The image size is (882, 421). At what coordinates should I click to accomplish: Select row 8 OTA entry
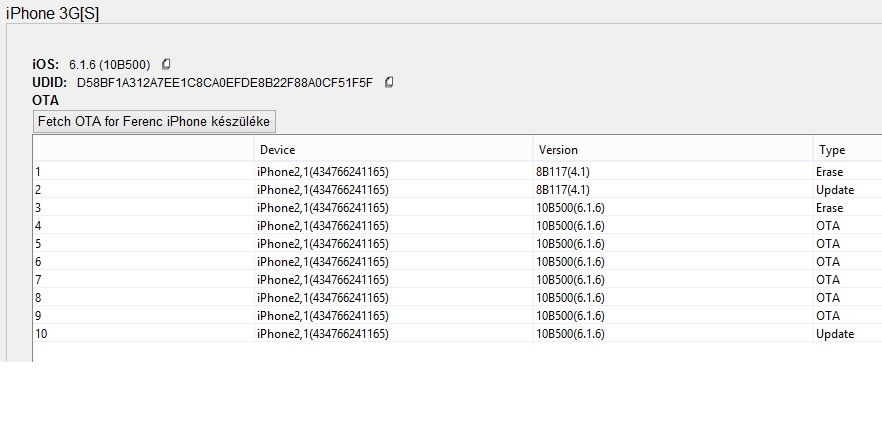coord(457,298)
